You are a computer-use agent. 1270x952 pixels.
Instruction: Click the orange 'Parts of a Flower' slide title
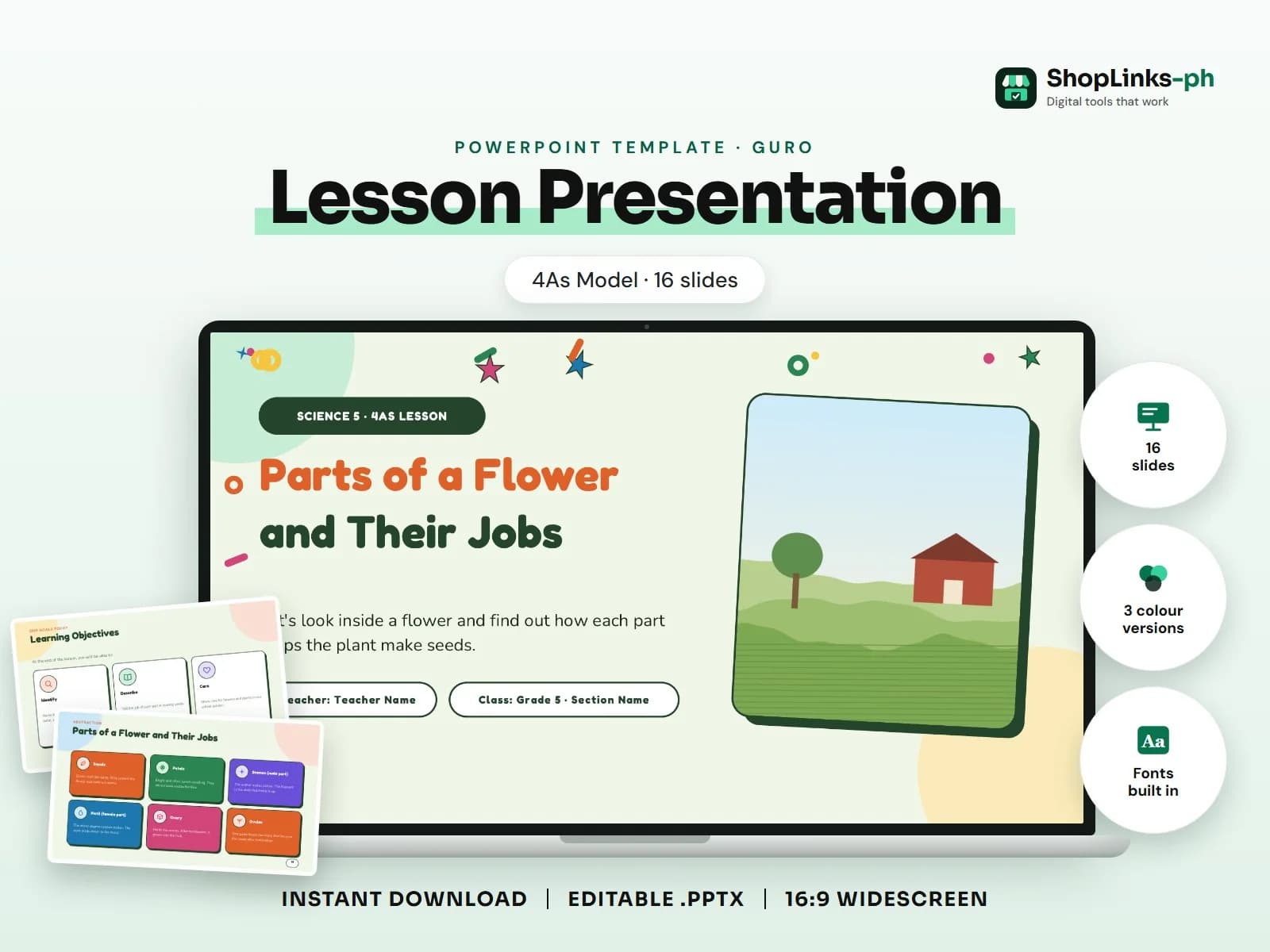(x=439, y=475)
